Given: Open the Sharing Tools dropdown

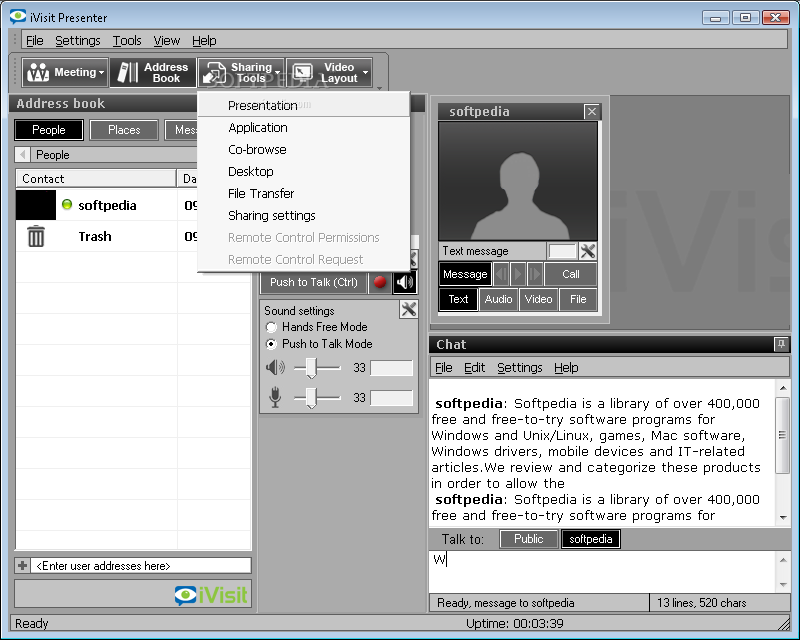Looking at the screenshot, I should [241, 72].
